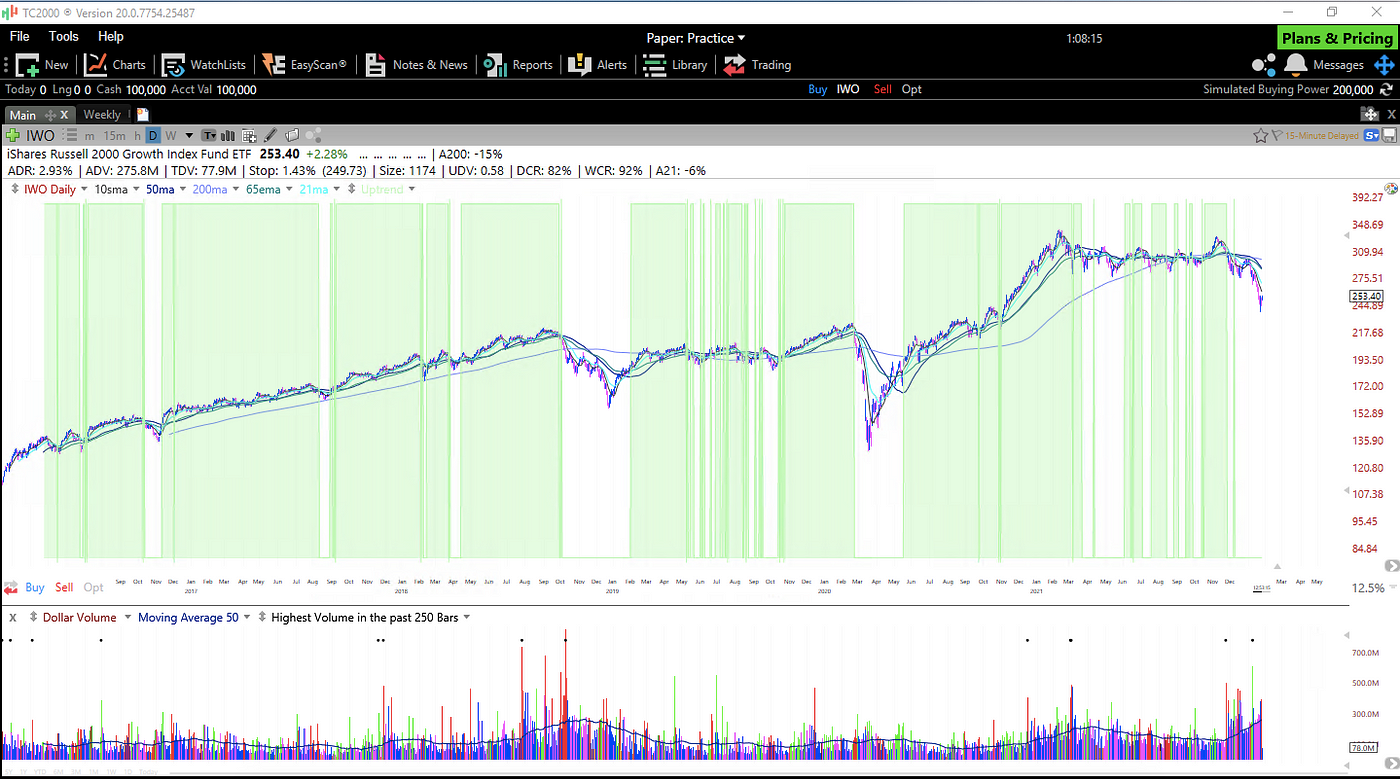Open the Library
Image resolution: width=1400 pixels, height=779 pixels.
coord(675,65)
